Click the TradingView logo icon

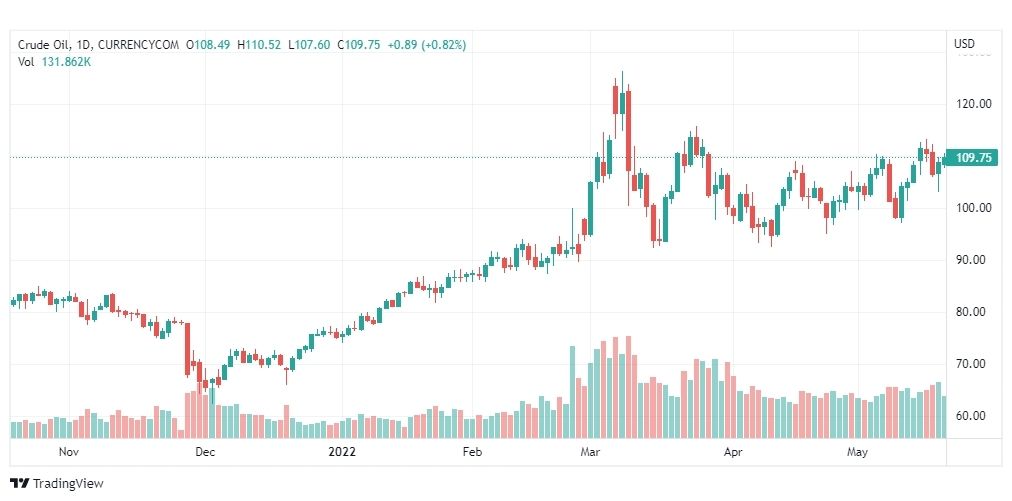click(20, 483)
